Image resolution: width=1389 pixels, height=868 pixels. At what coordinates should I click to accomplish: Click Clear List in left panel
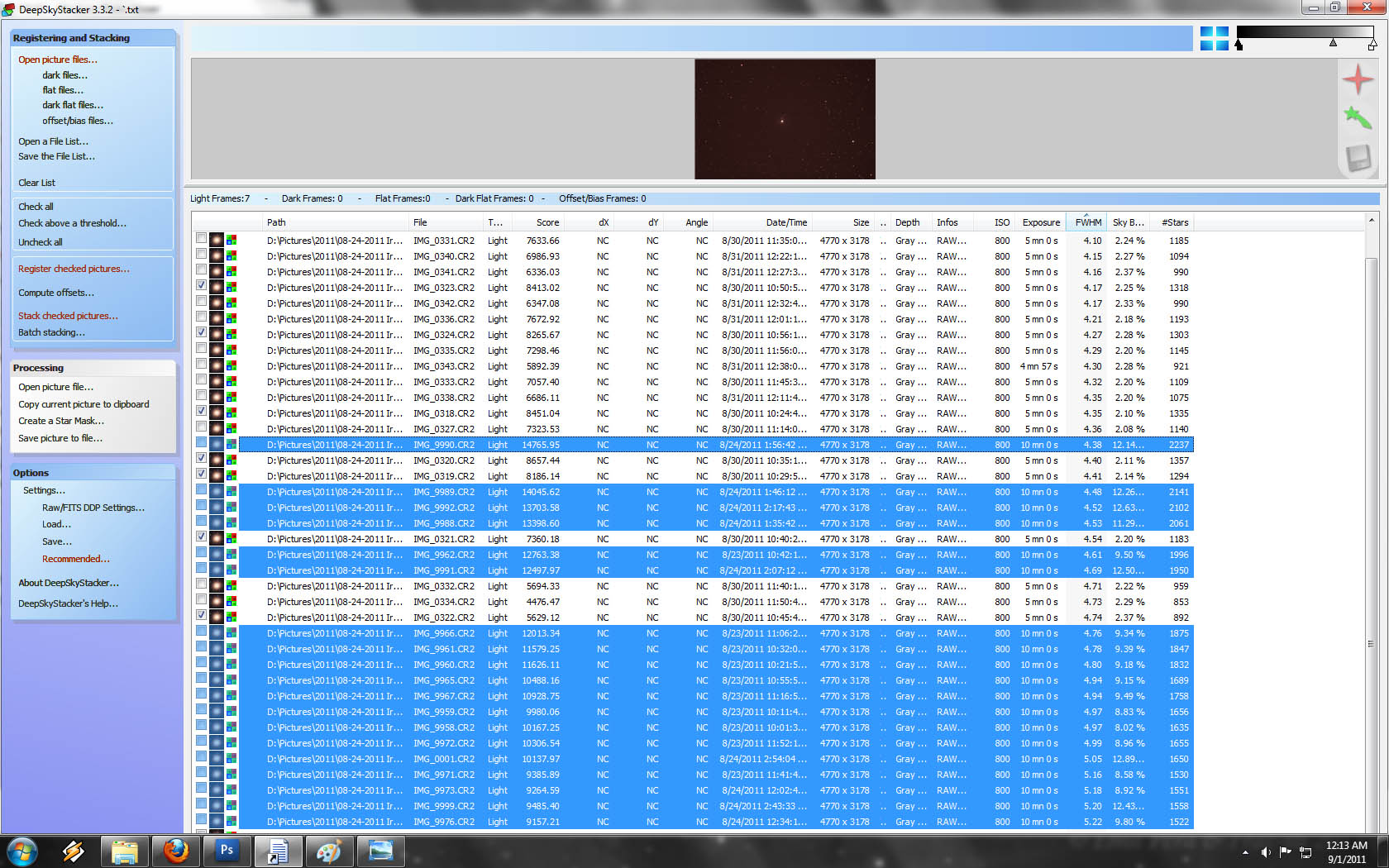[x=36, y=183]
